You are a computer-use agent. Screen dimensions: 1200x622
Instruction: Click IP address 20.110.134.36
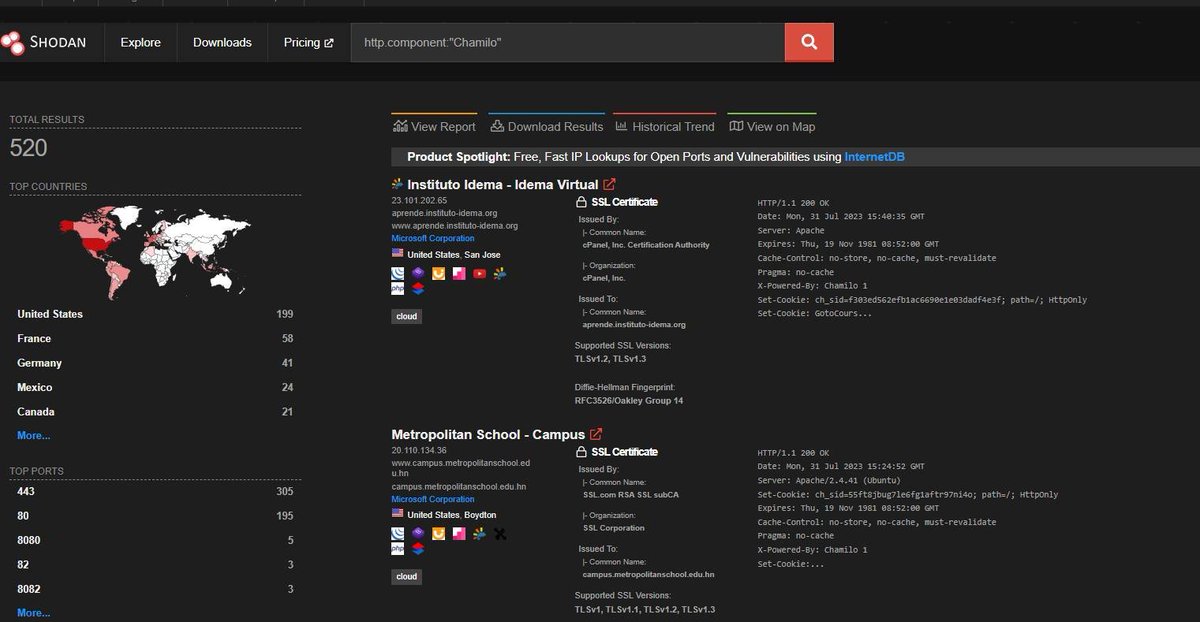tap(419, 450)
